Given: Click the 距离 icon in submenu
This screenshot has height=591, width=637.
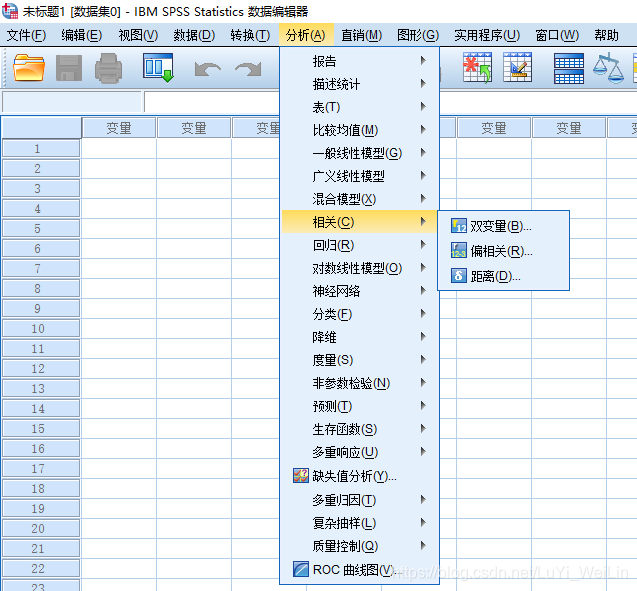Looking at the screenshot, I should 459,276.
